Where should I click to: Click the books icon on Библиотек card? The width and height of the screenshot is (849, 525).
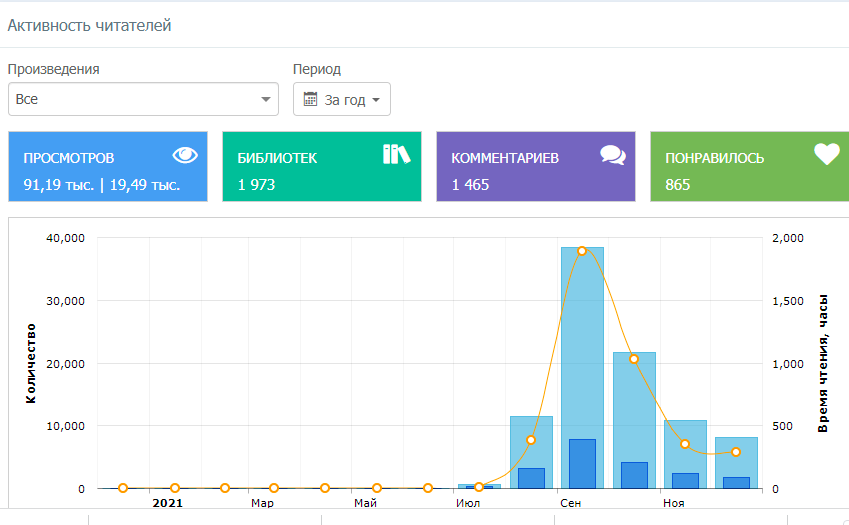pyautogui.click(x=397, y=154)
